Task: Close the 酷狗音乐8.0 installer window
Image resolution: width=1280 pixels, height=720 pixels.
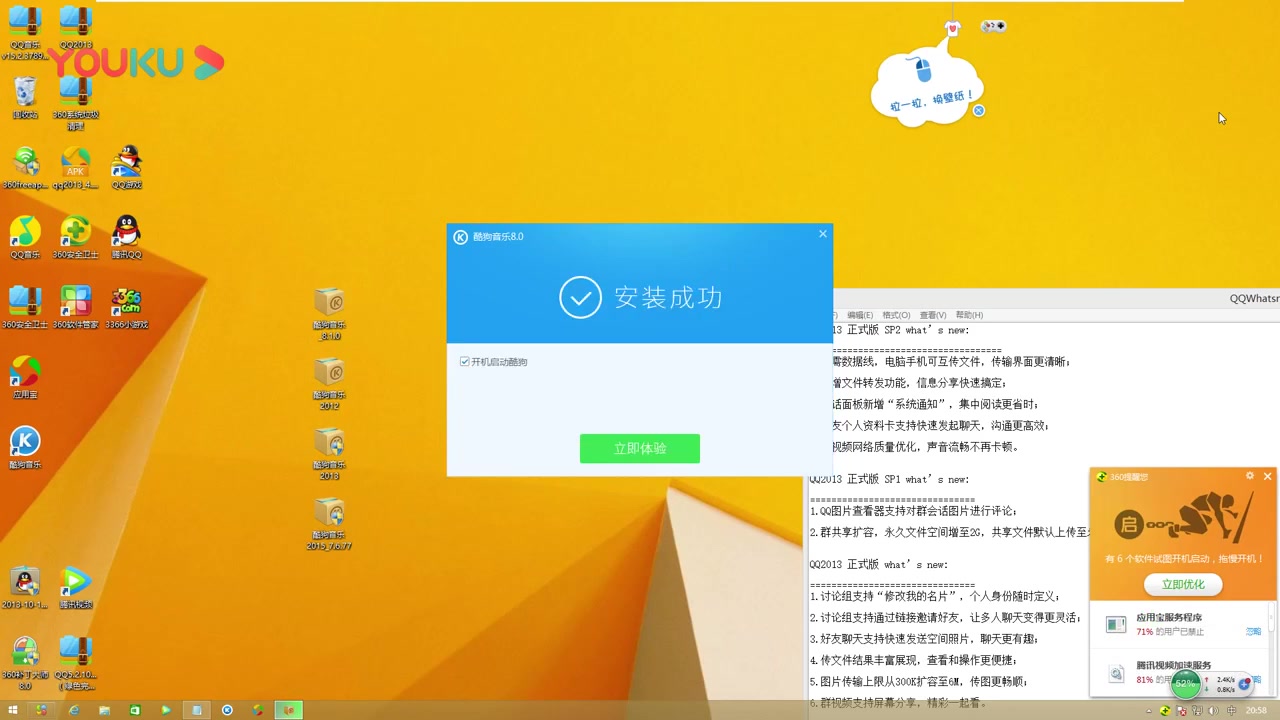Action: coord(823,234)
